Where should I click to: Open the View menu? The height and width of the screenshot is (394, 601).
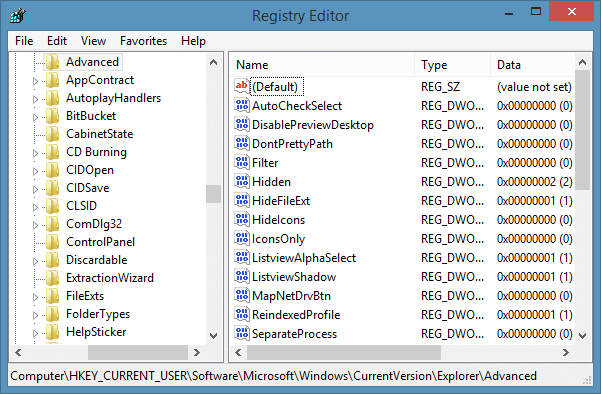(93, 41)
